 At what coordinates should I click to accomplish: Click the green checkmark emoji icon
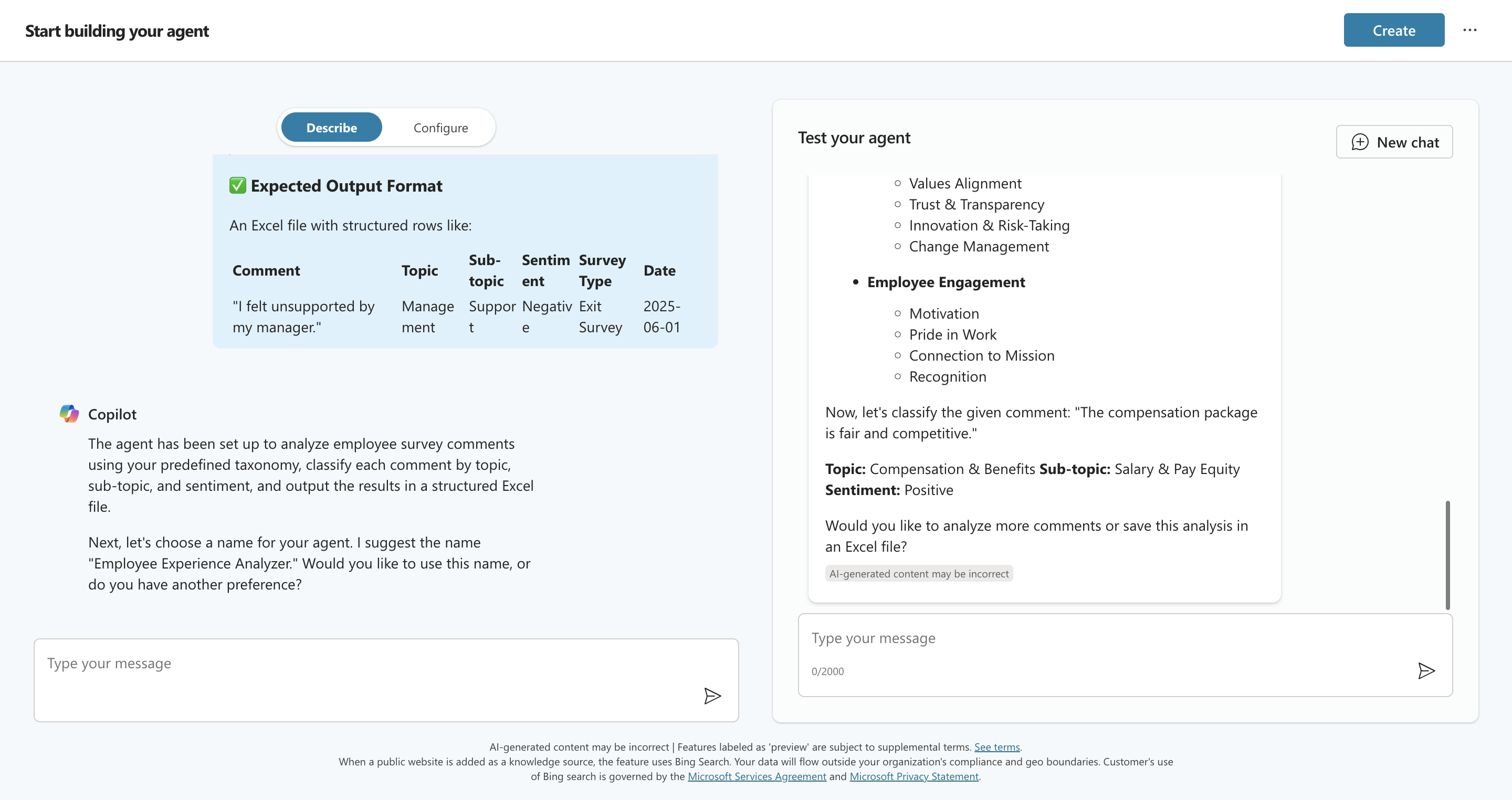coord(237,185)
